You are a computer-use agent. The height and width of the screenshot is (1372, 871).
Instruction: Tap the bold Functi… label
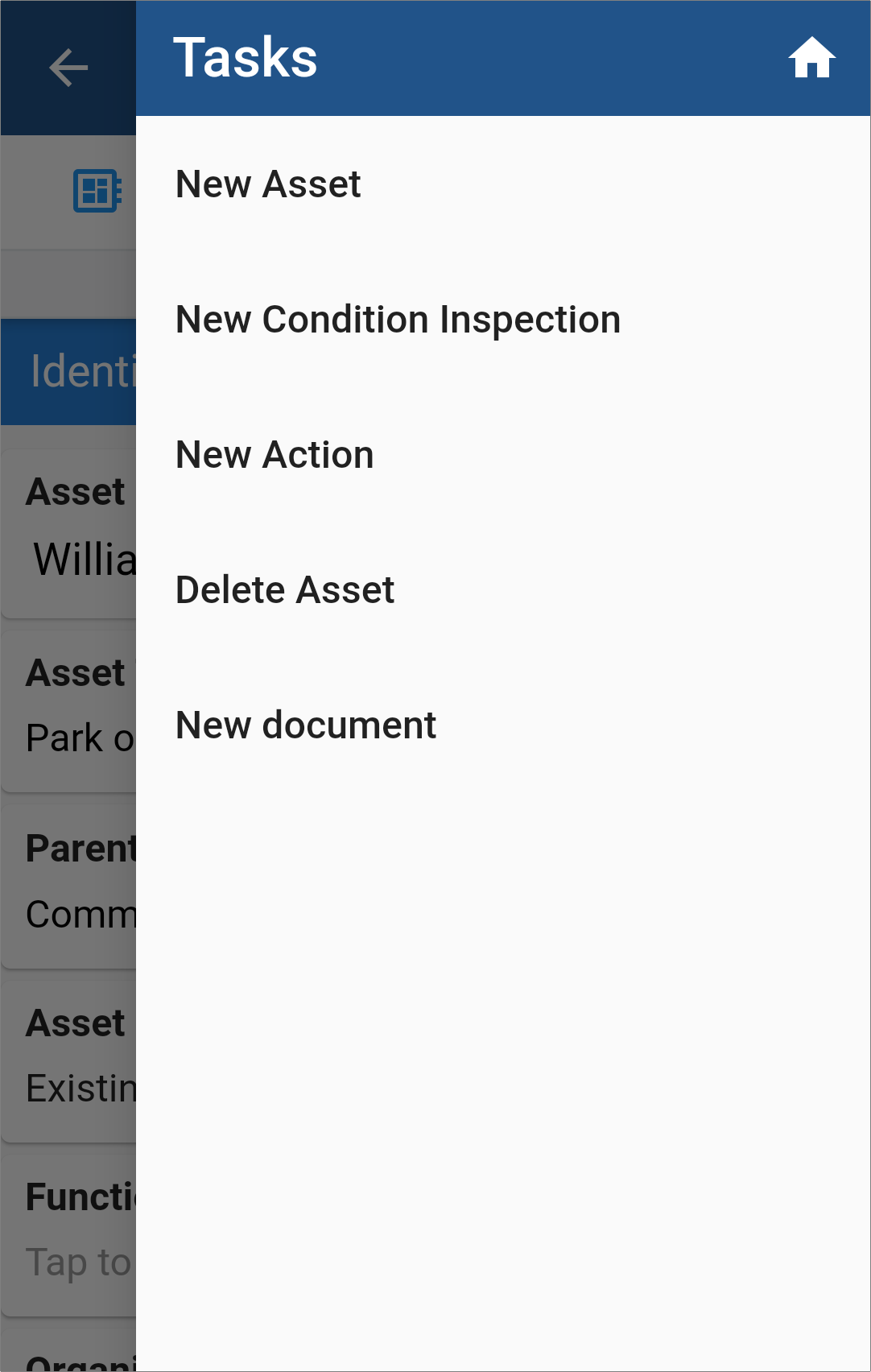coord(81,1196)
